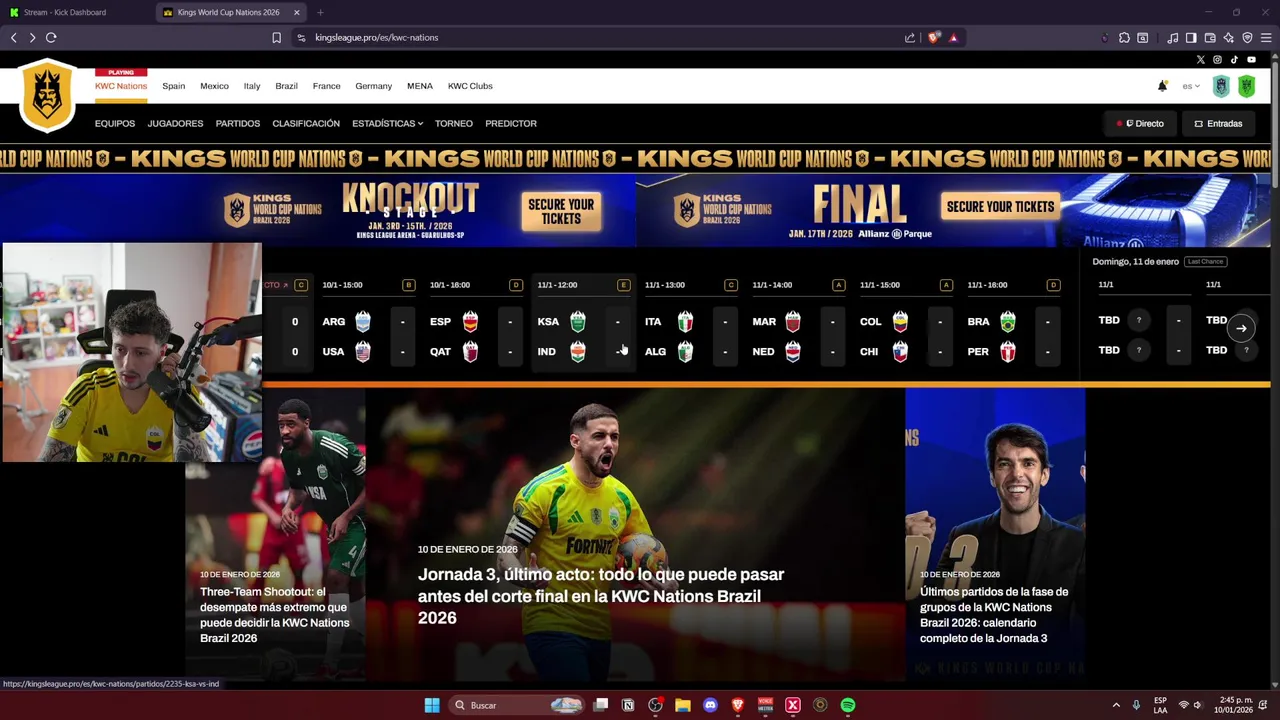Image resolution: width=1280 pixels, height=720 pixels.
Task: Open Spotify from the taskbar
Action: click(848, 705)
